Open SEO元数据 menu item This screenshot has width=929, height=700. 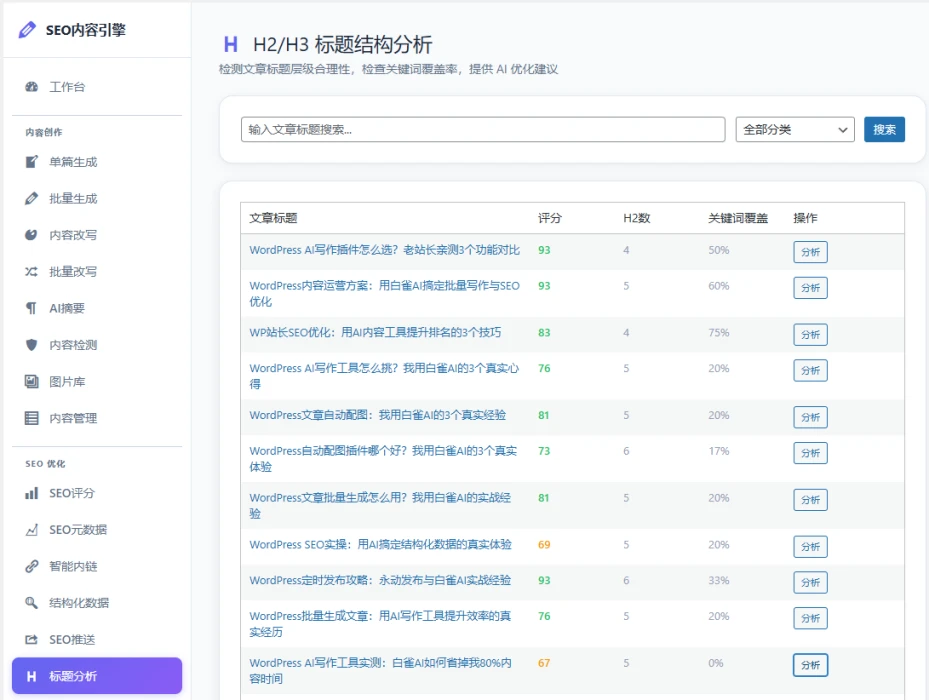97,530
